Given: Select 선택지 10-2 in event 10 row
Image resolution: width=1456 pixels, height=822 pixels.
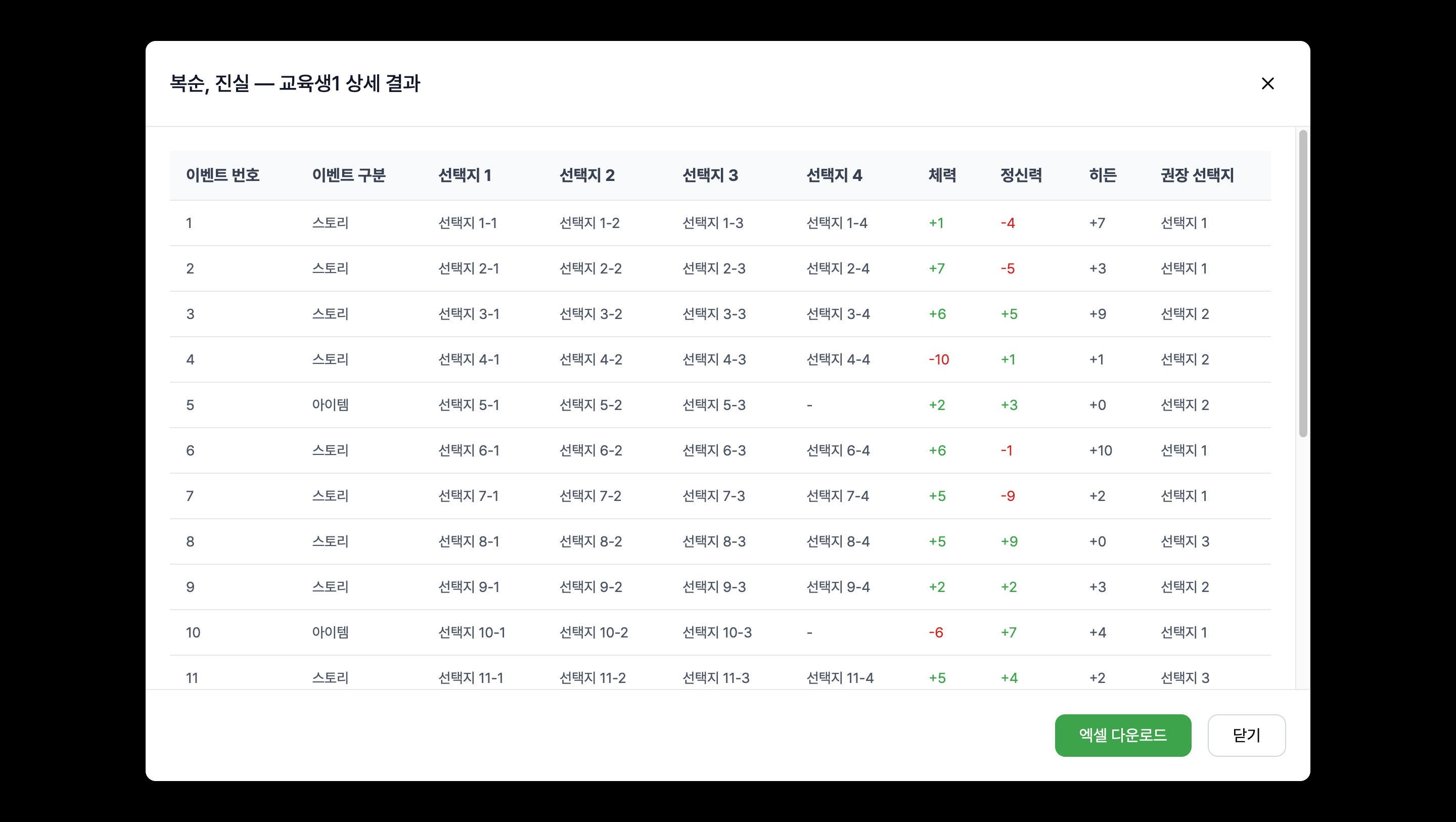Looking at the screenshot, I should [x=594, y=632].
